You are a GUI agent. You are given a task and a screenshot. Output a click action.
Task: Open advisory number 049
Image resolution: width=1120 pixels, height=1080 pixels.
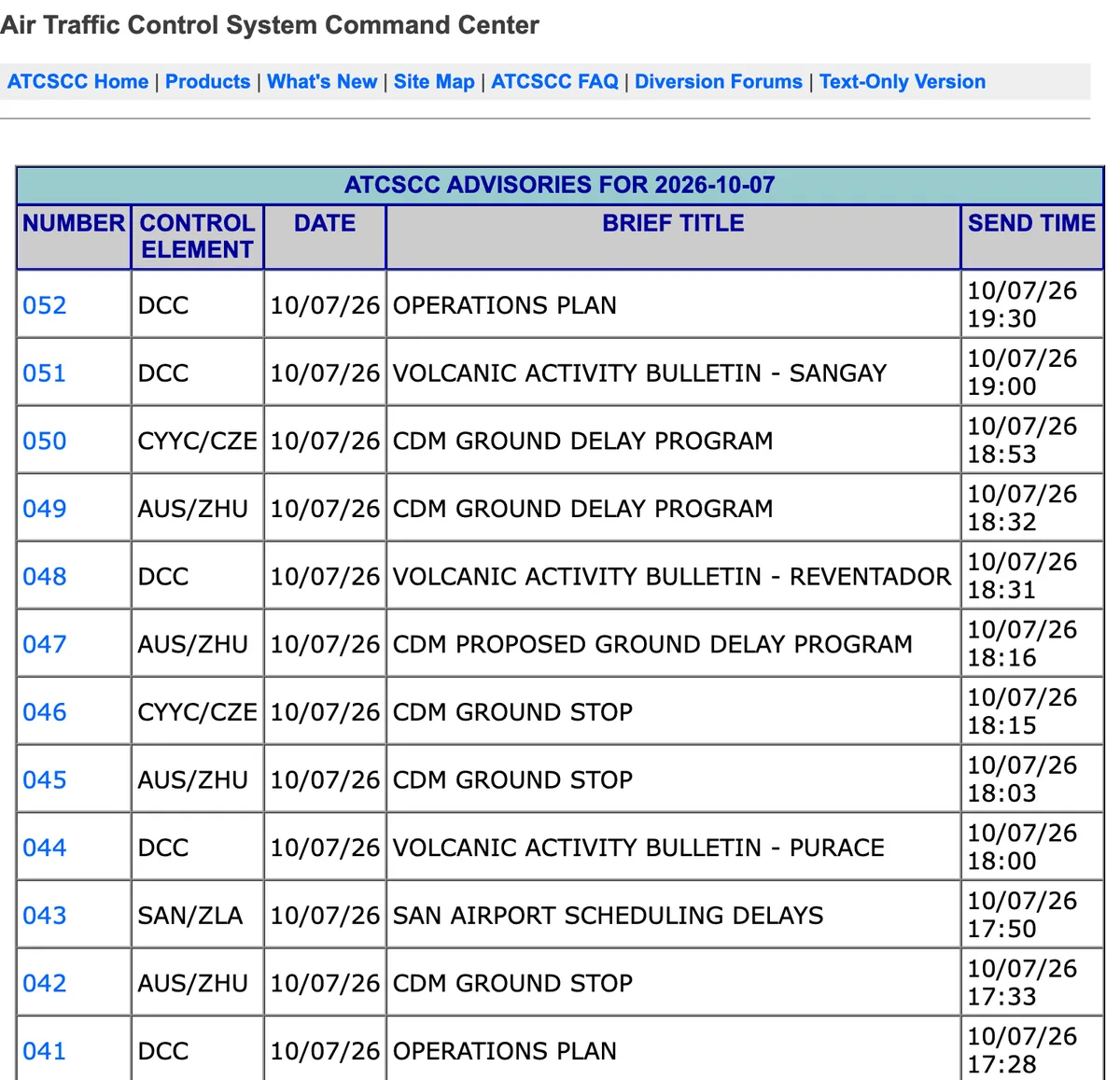[x=45, y=509]
